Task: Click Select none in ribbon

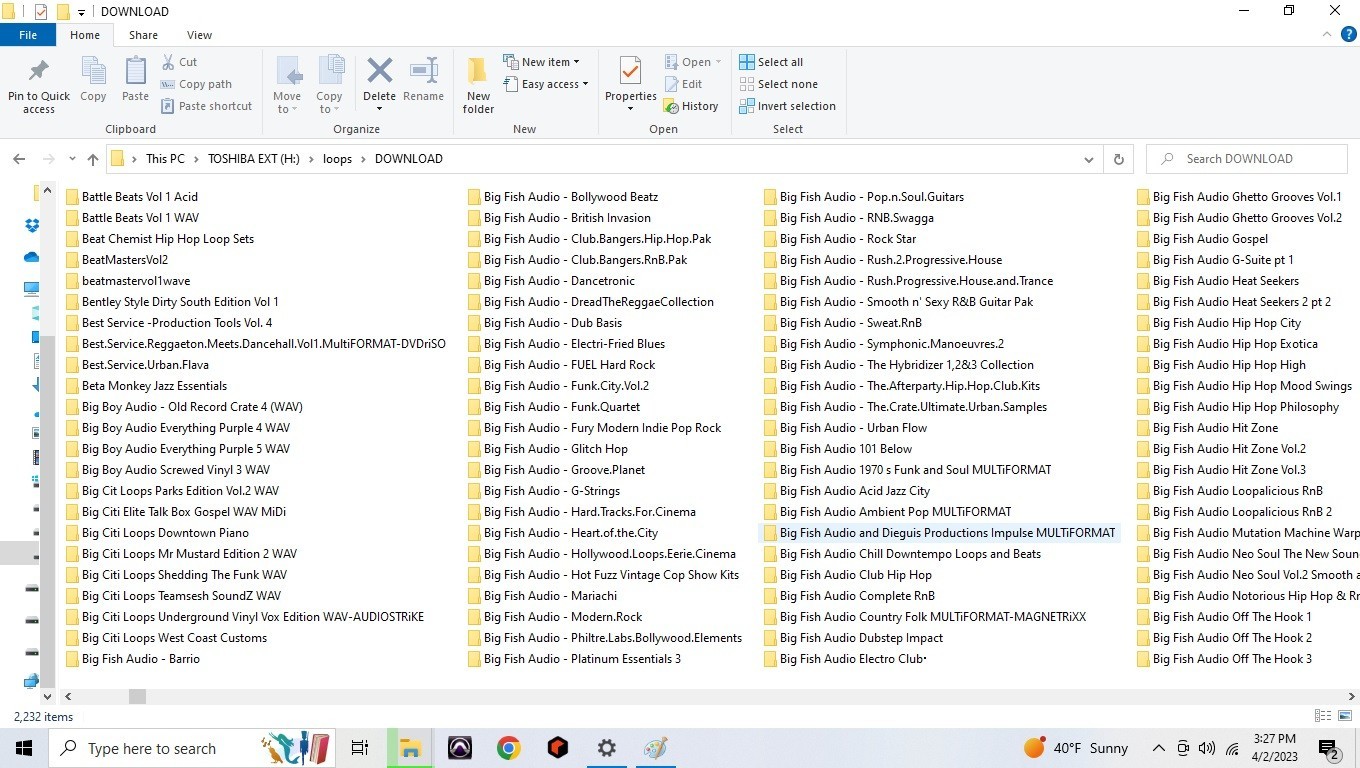Action: tap(778, 84)
